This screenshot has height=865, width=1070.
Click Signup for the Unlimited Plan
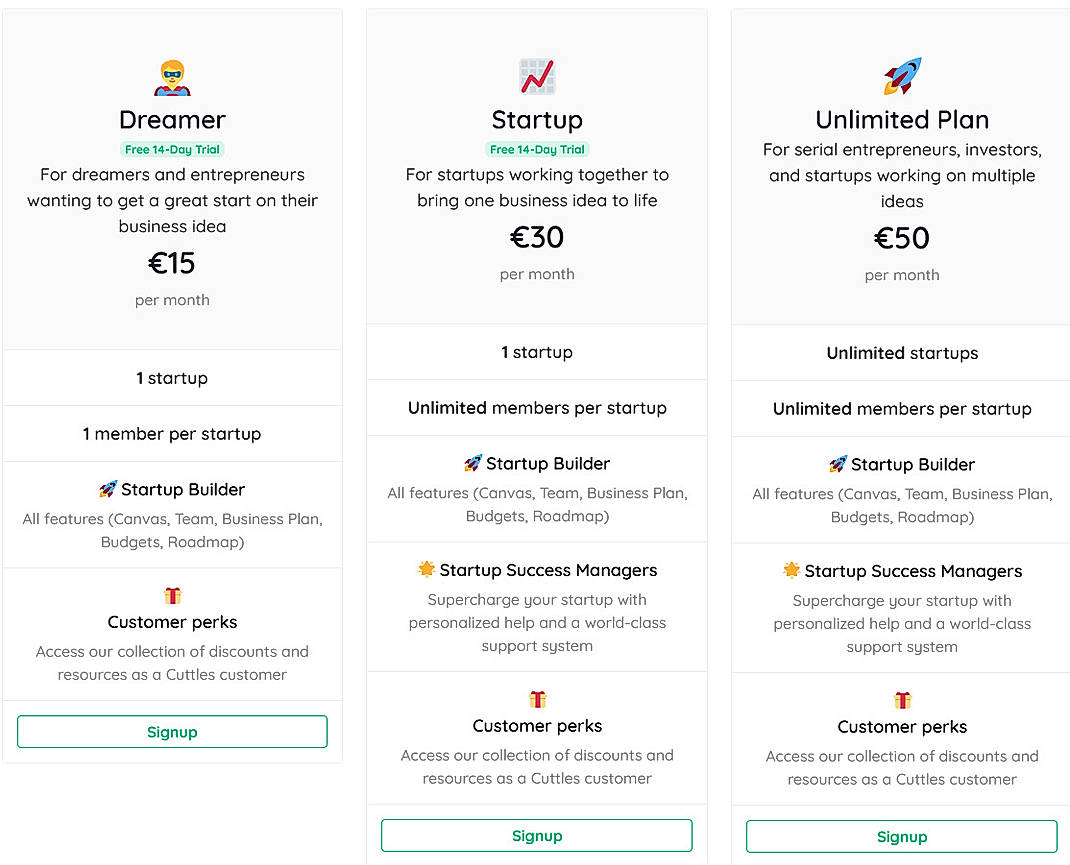click(902, 837)
